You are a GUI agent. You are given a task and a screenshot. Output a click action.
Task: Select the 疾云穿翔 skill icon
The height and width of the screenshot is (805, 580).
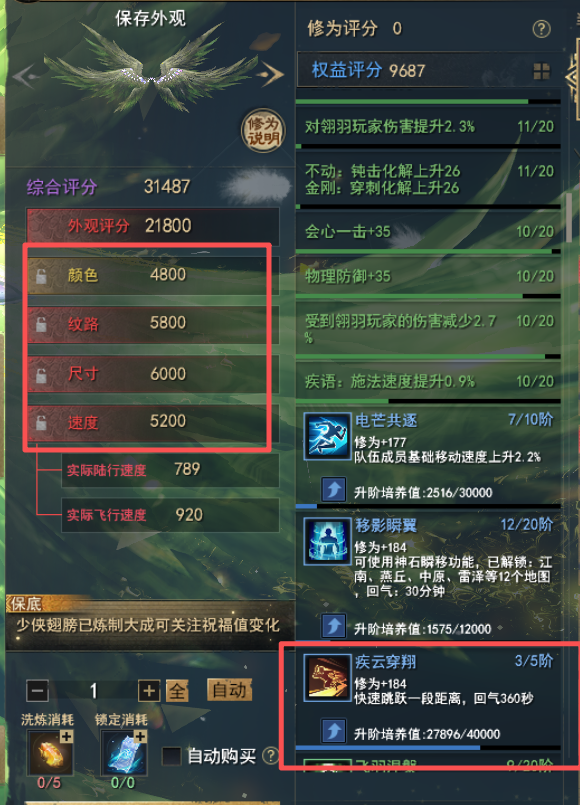pyautogui.click(x=327, y=677)
